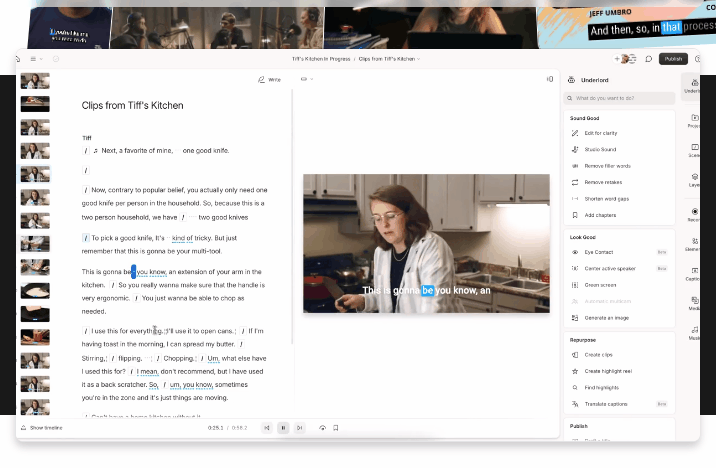716x468 pixels.
Task: Click the Green screen icon
Action: pos(575,285)
